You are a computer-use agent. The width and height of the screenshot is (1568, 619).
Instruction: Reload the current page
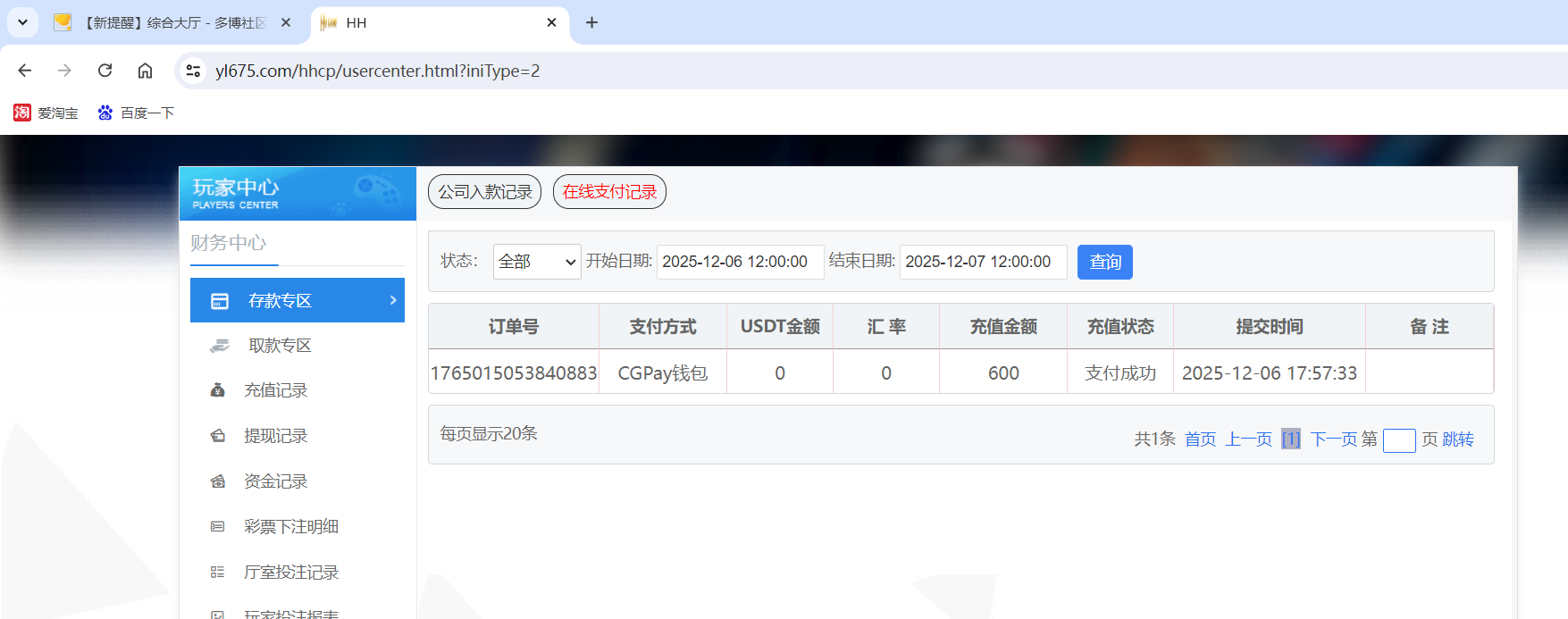click(105, 71)
